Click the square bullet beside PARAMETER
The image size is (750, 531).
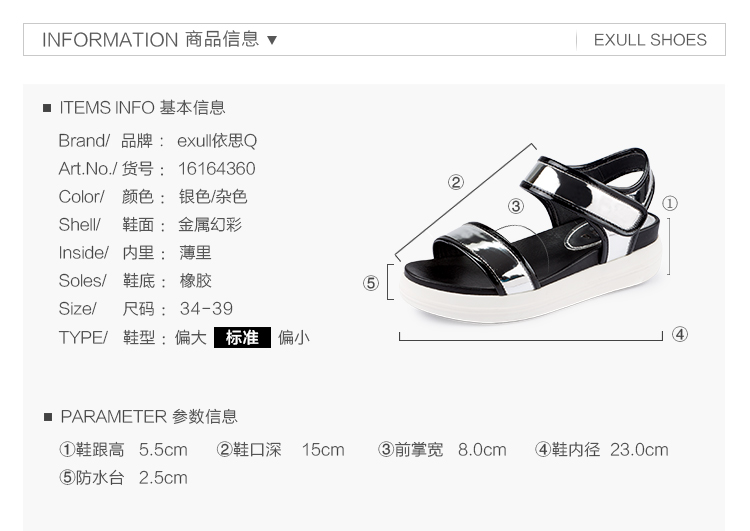tap(48, 417)
